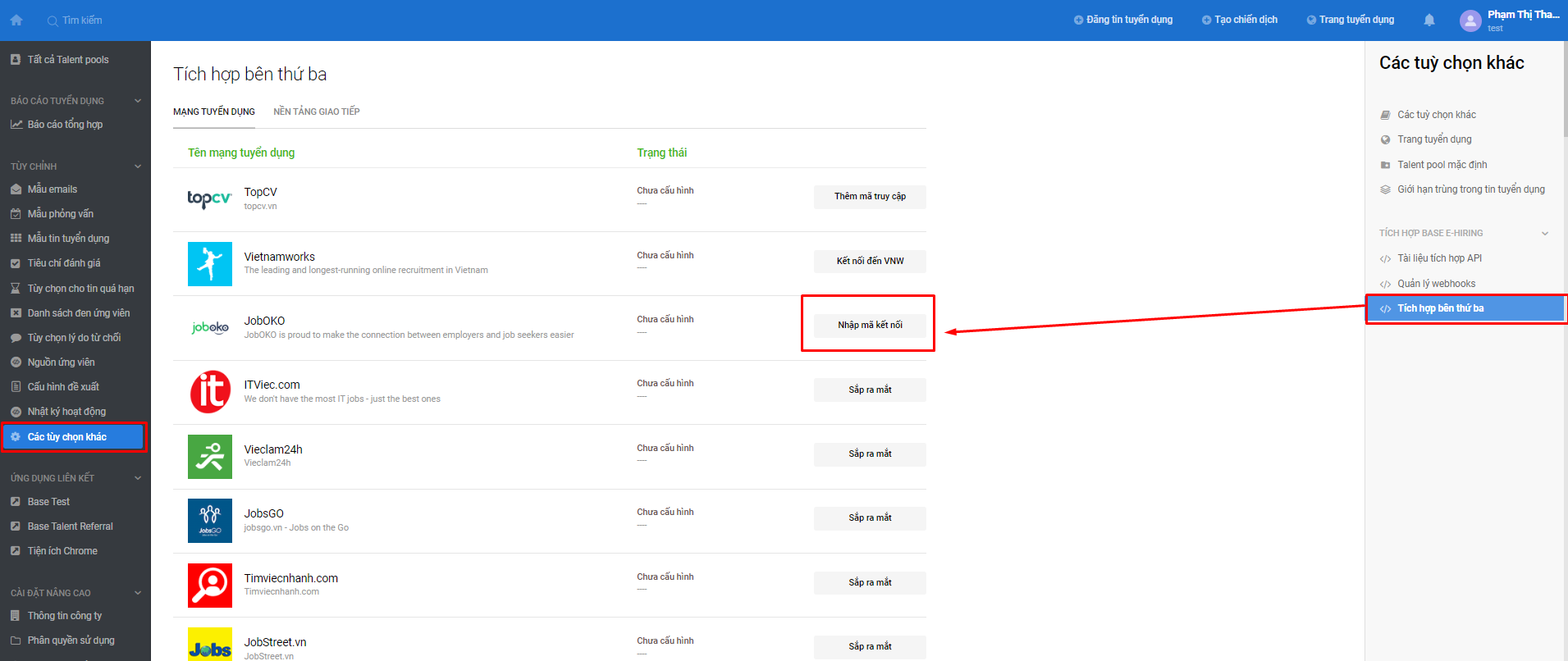Click Thêm mã truy cập for TopCV
Screen dimensions: 1568x661
tap(870, 197)
